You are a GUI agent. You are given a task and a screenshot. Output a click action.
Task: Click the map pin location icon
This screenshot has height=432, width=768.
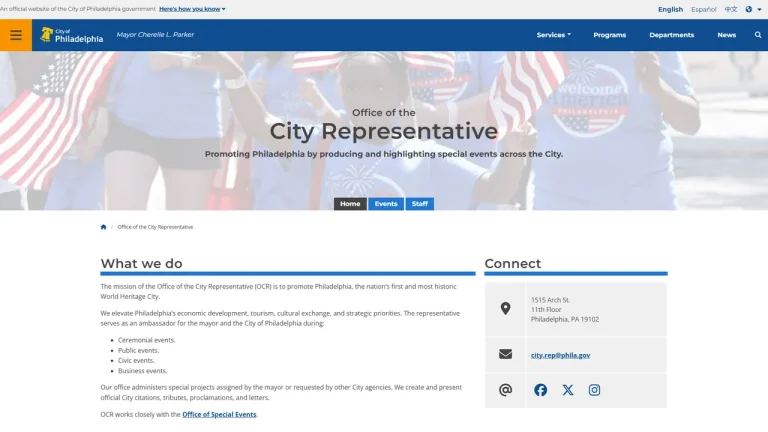505,309
